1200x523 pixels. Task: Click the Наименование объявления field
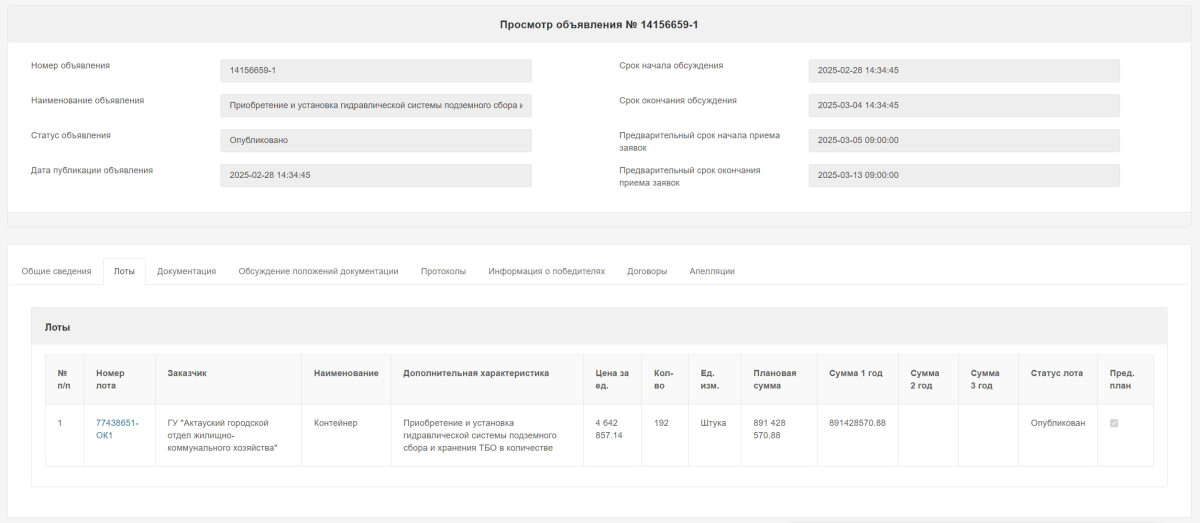(x=376, y=105)
